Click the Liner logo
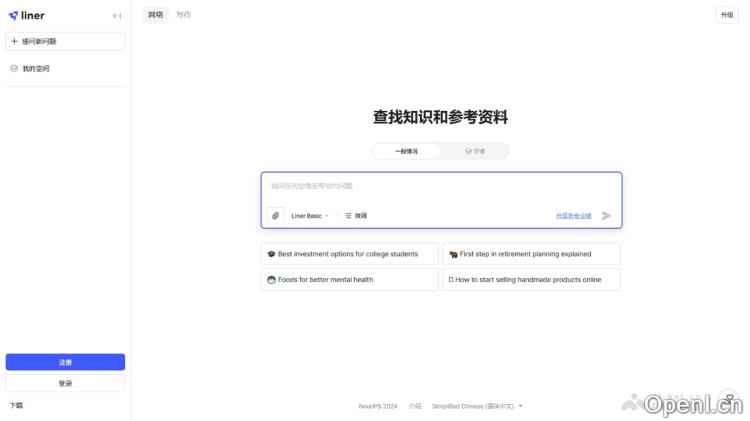The height and width of the screenshot is (421, 750). tap(26, 15)
